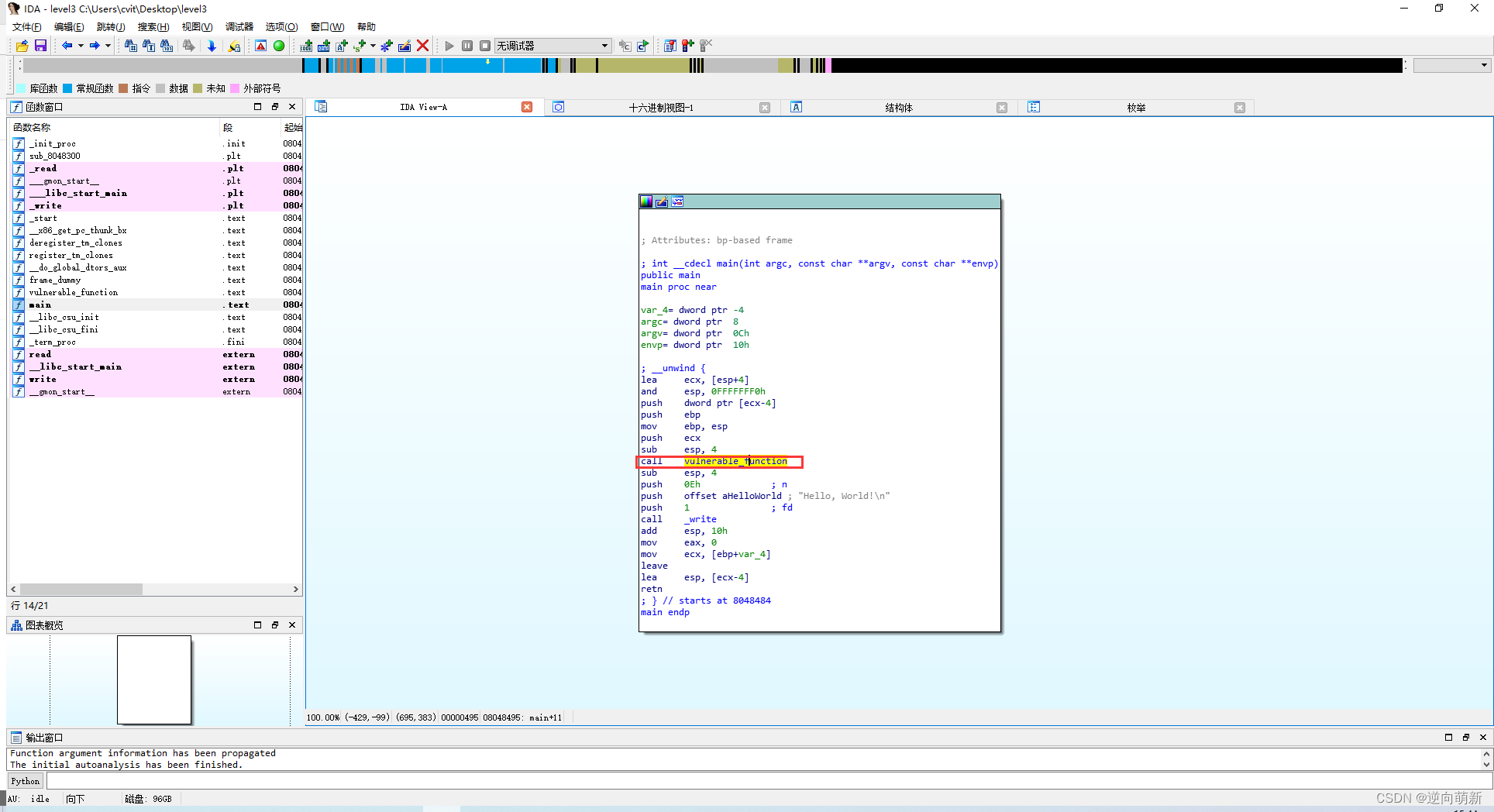Open the 跳转(J) menu
Image resolution: width=1494 pixels, height=812 pixels.
(111, 27)
